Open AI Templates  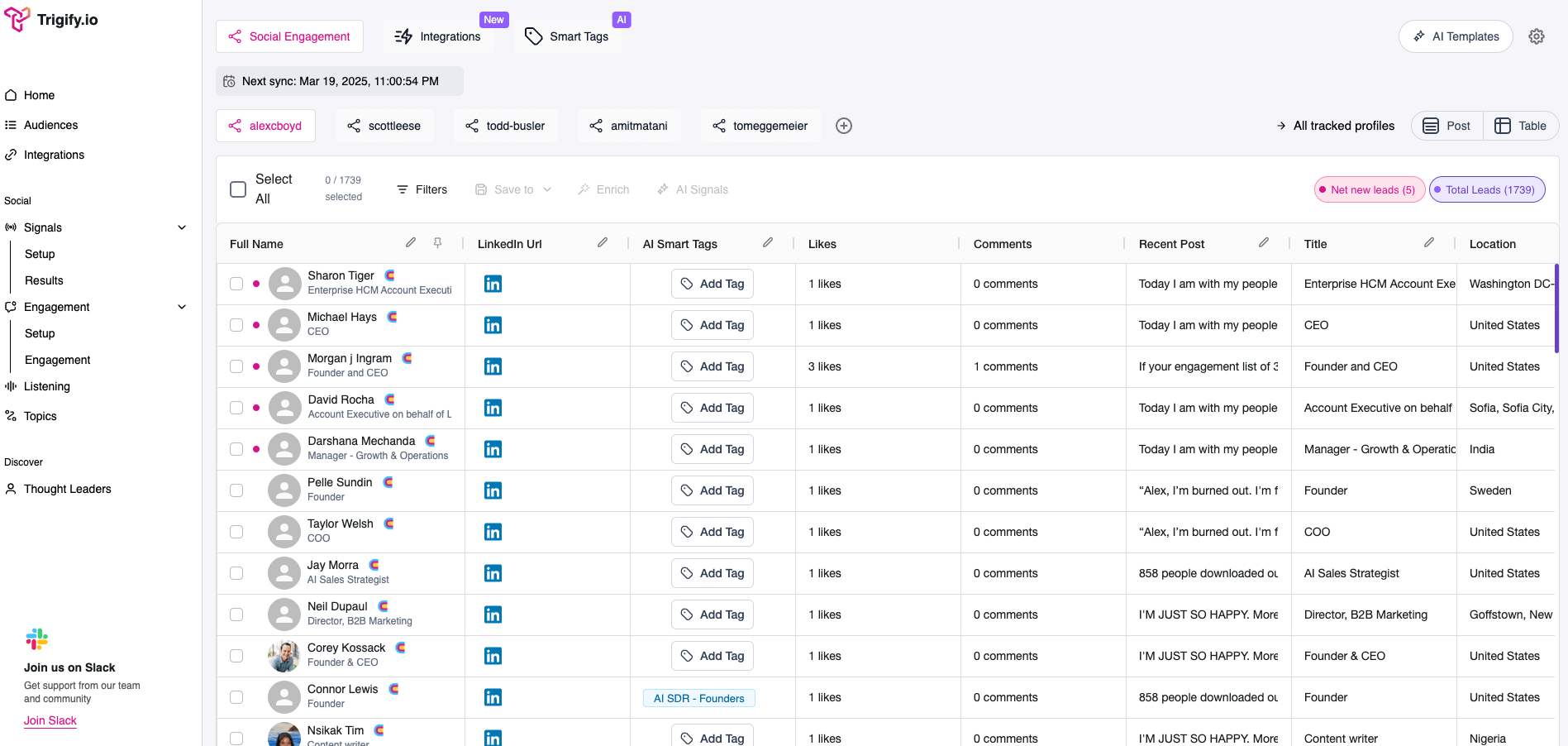pyautogui.click(x=1456, y=36)
